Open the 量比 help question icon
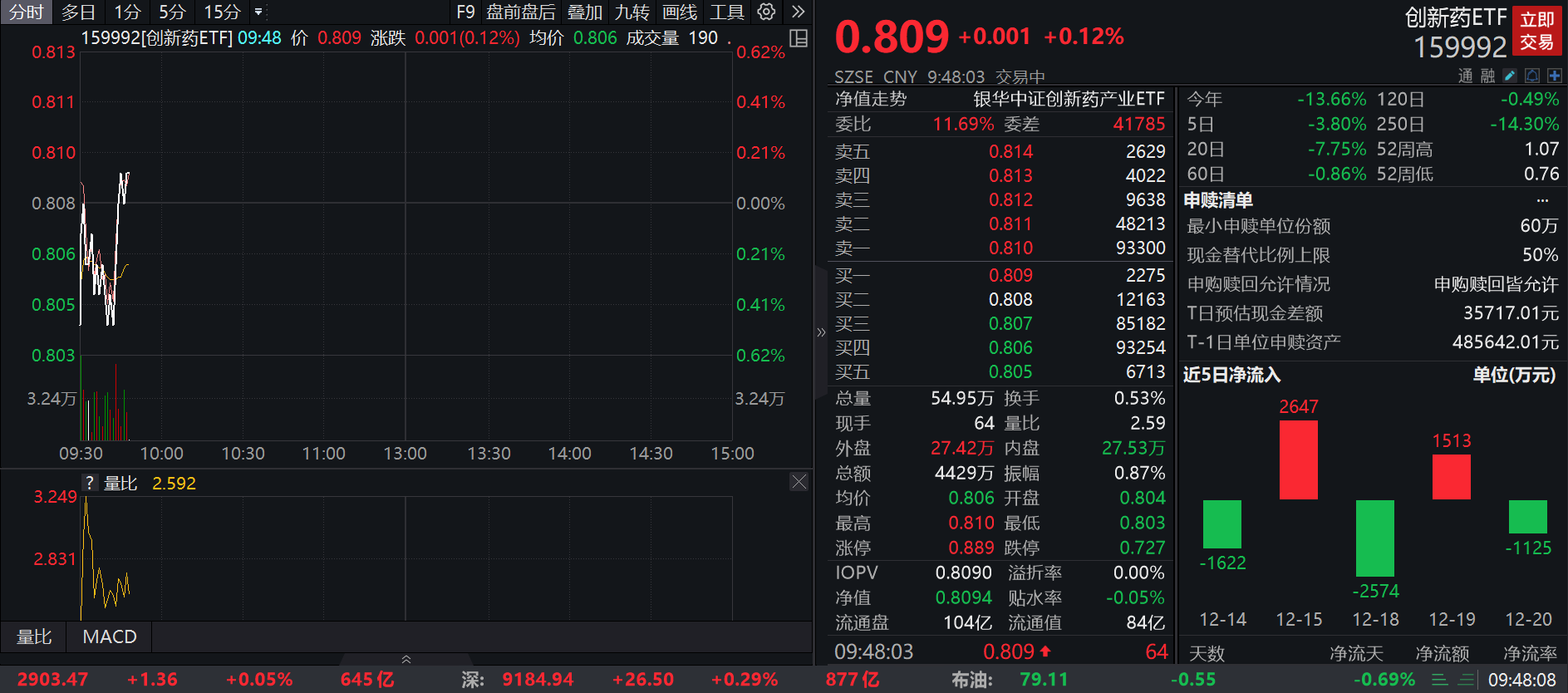 click(90, 482)
